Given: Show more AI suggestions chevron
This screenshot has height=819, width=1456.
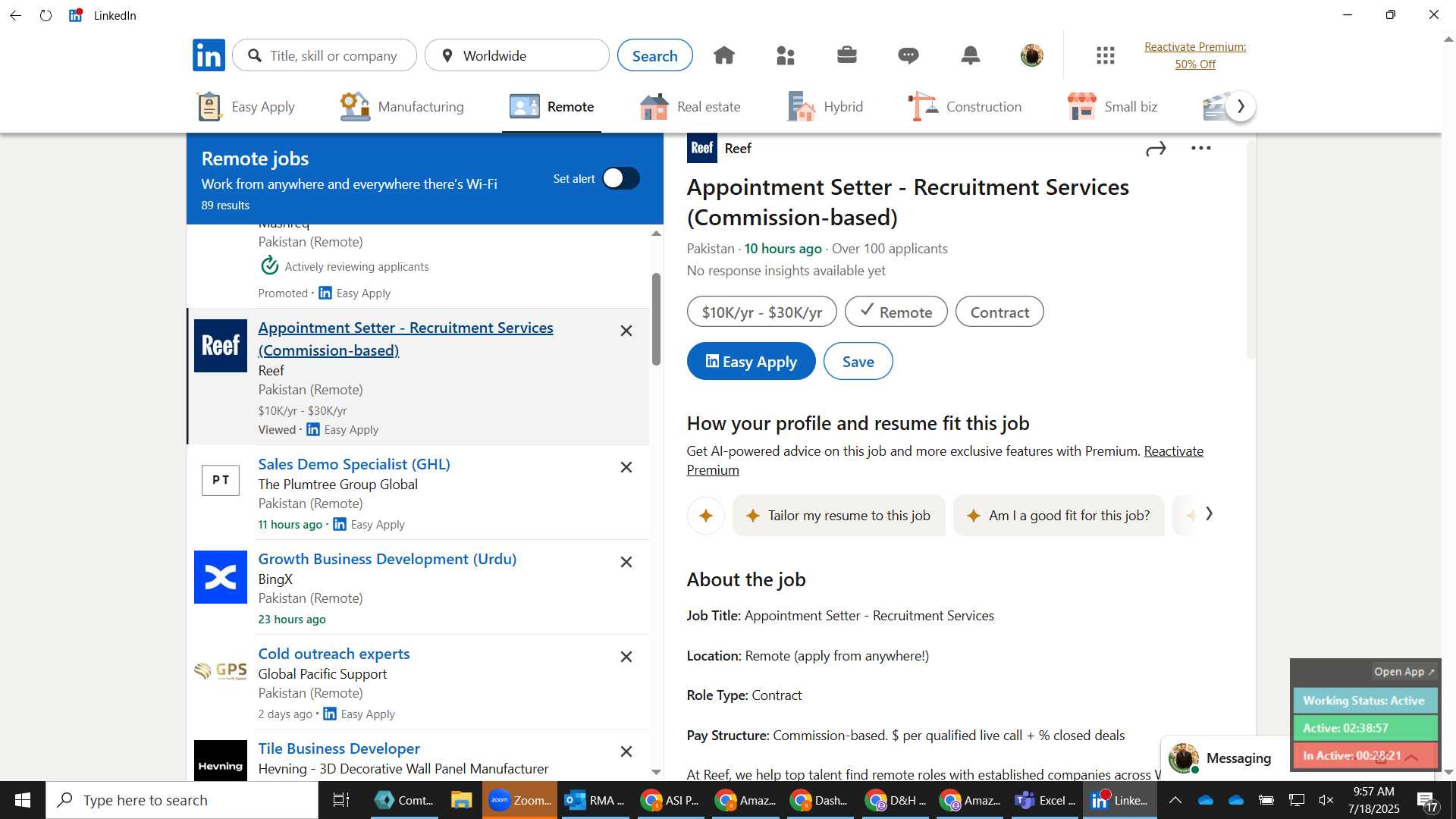Looking at the screenshot, I should tap(1210, 514).
